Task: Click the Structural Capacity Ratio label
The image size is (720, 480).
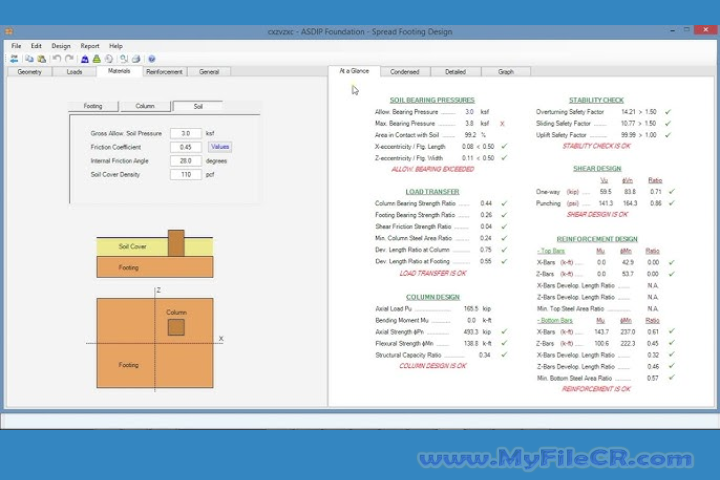Action: click(408, 355)
